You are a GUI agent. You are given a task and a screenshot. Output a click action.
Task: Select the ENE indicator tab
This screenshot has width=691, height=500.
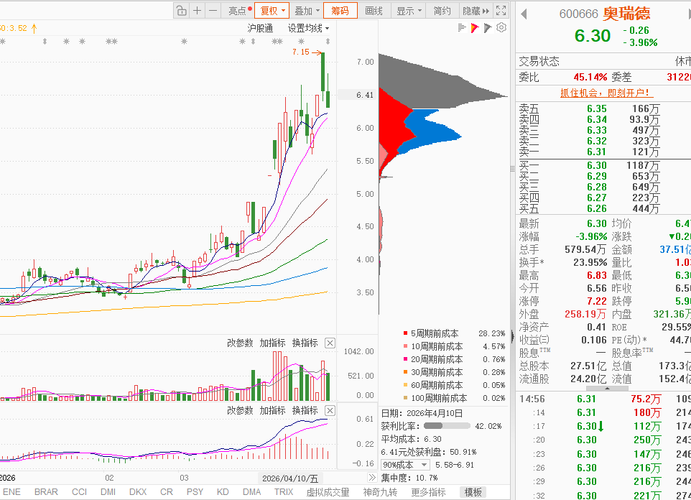11,492
